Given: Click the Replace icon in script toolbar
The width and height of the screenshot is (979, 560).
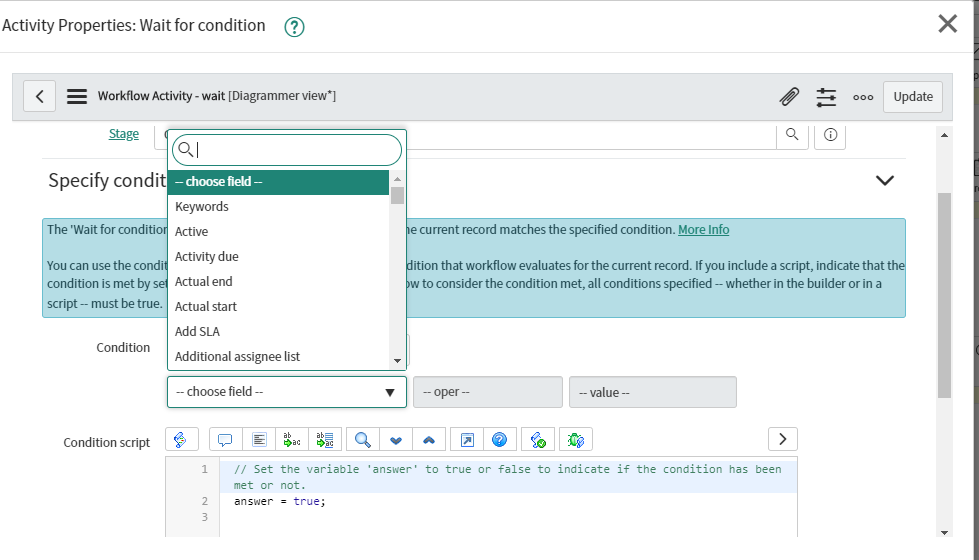Looking at the screenshot, I should [x=292, y=440].
